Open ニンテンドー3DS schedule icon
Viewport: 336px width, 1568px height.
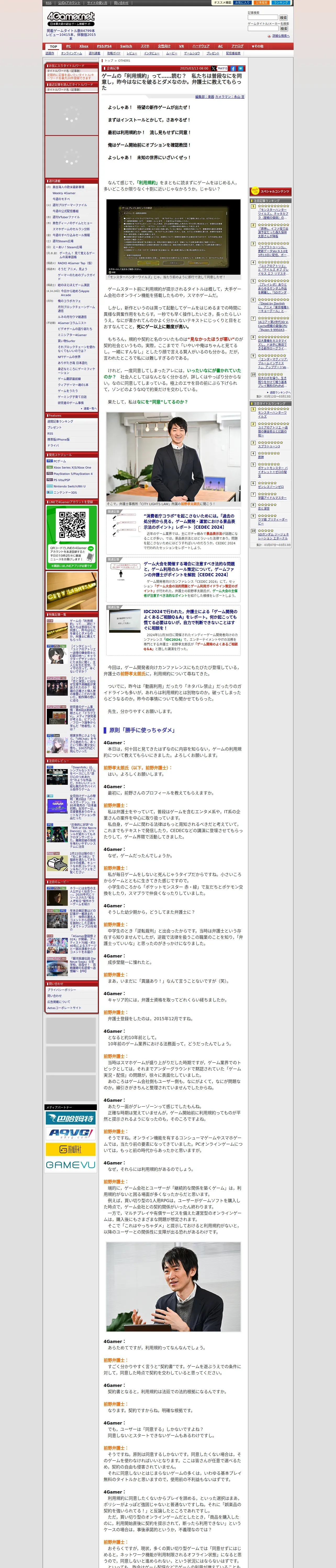point(49,492)
